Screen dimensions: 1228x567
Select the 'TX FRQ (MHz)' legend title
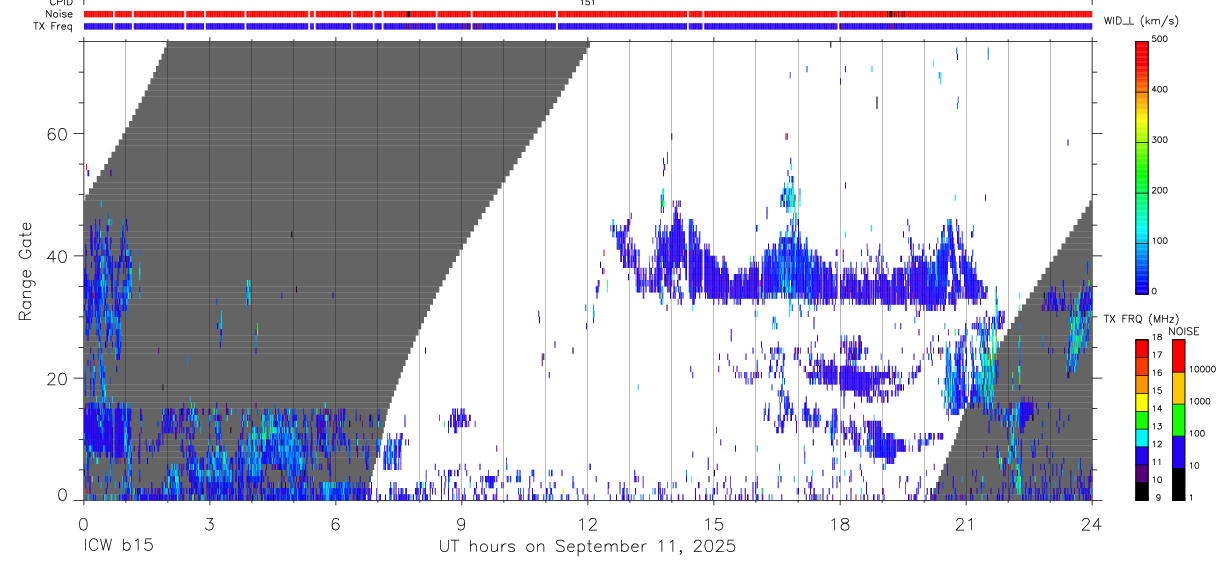1140,319
